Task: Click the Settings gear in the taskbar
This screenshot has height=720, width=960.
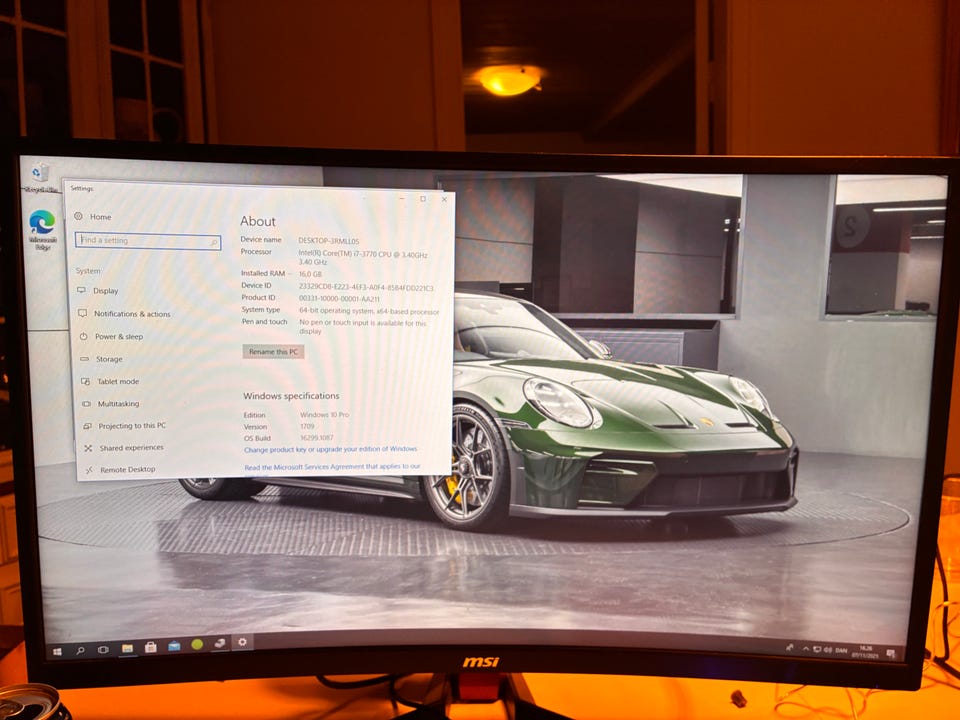Action: [x=242, y=642]
